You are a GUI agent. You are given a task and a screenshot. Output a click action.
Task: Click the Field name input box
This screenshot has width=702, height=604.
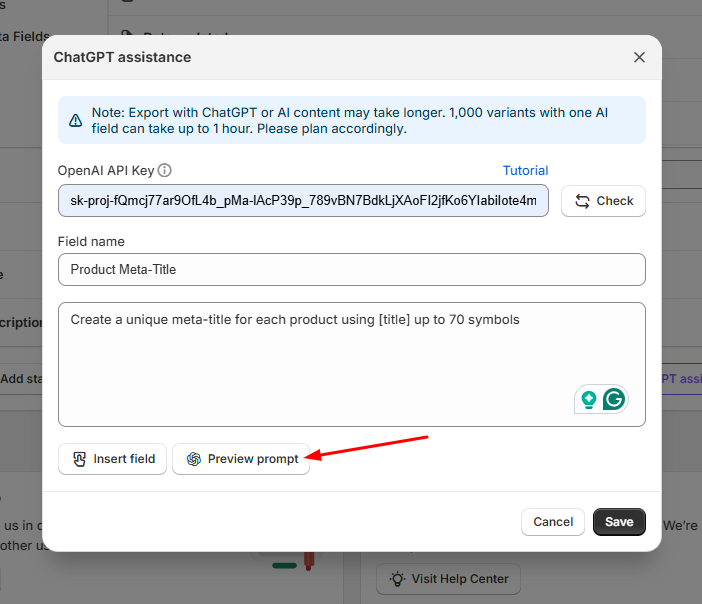click(x=351, y=270)
